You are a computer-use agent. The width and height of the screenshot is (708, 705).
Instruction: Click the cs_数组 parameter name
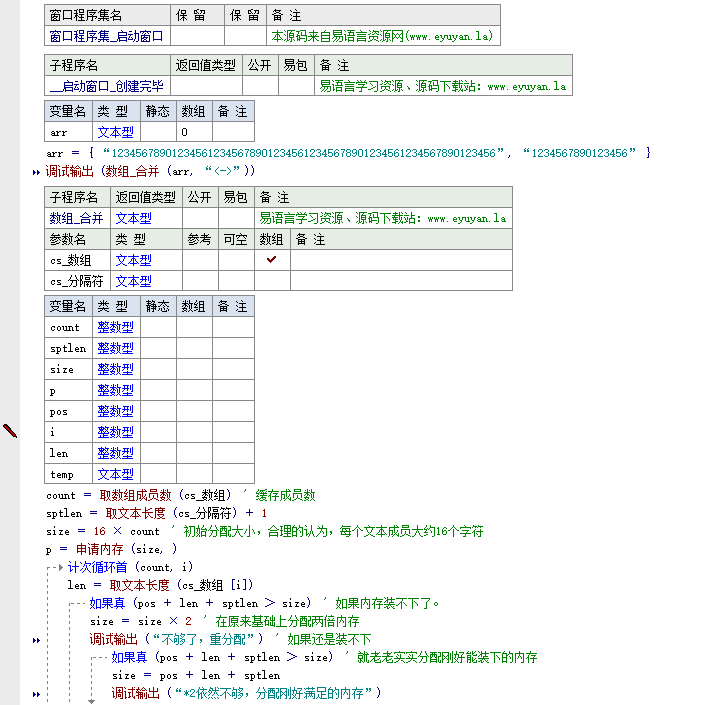tap(77, 260)
